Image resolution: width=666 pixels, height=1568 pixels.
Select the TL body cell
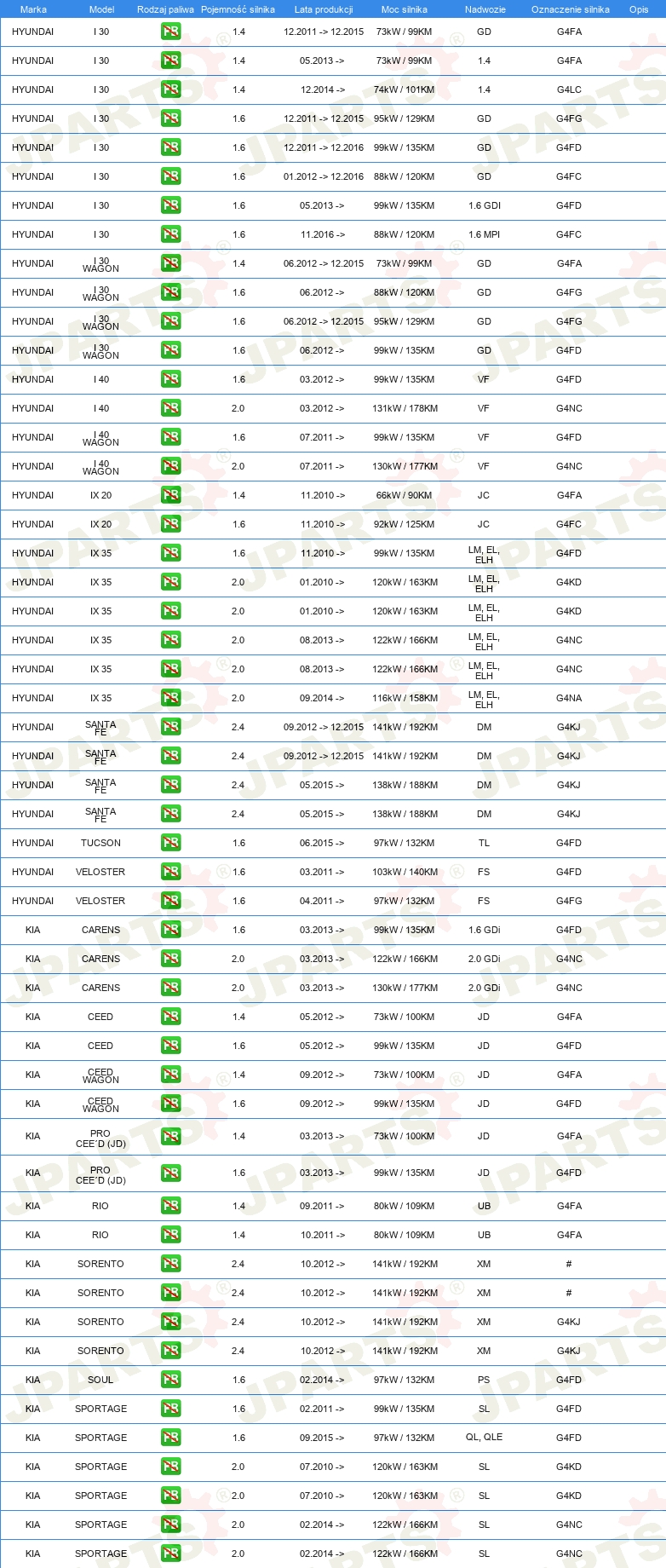tap(484, 843)
